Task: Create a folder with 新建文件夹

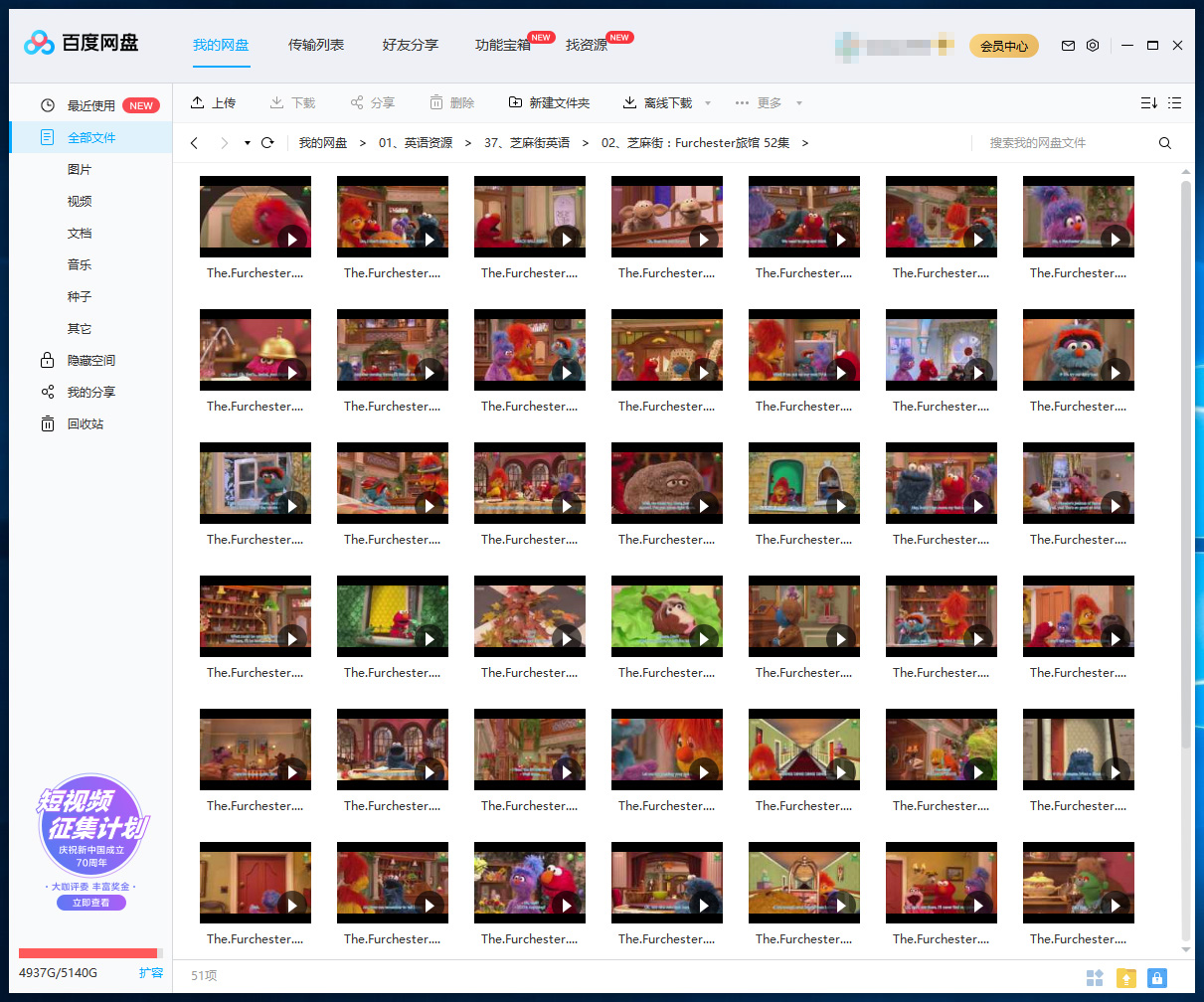Action: click(549, 103)
